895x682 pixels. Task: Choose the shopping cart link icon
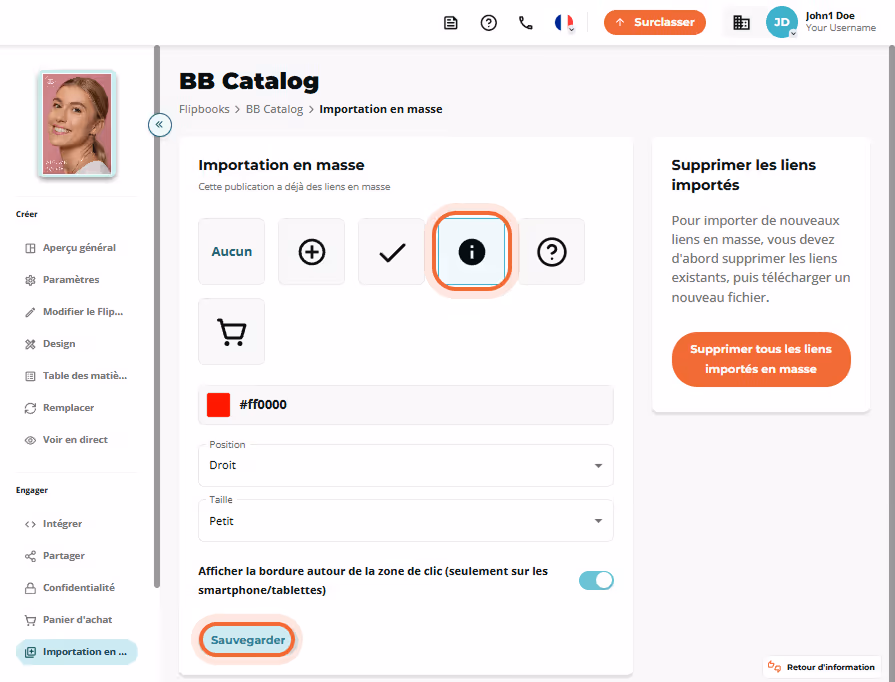click(x=231, y=332)
